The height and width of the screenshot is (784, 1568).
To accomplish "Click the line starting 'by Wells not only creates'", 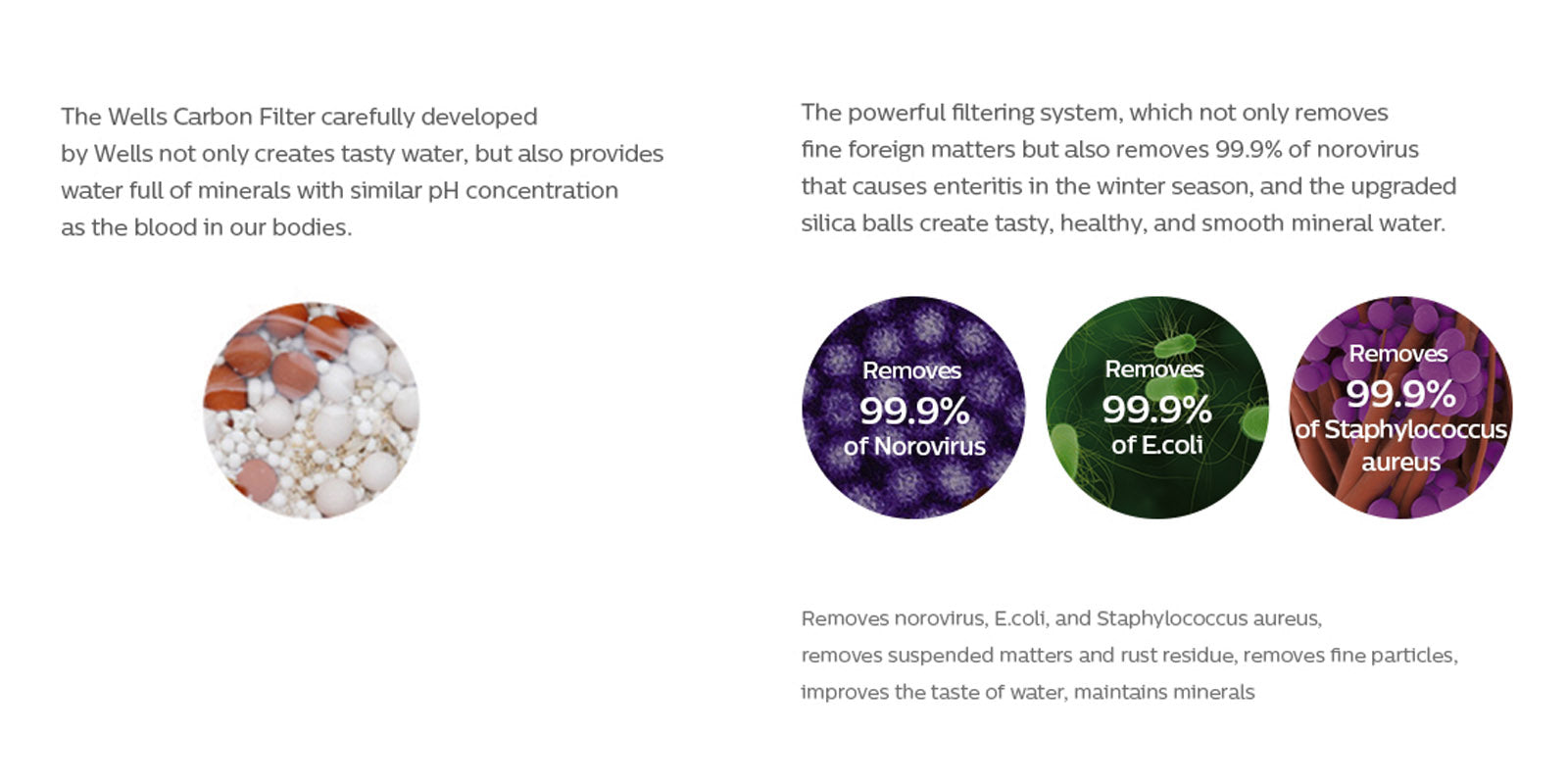I will (362, 154).
